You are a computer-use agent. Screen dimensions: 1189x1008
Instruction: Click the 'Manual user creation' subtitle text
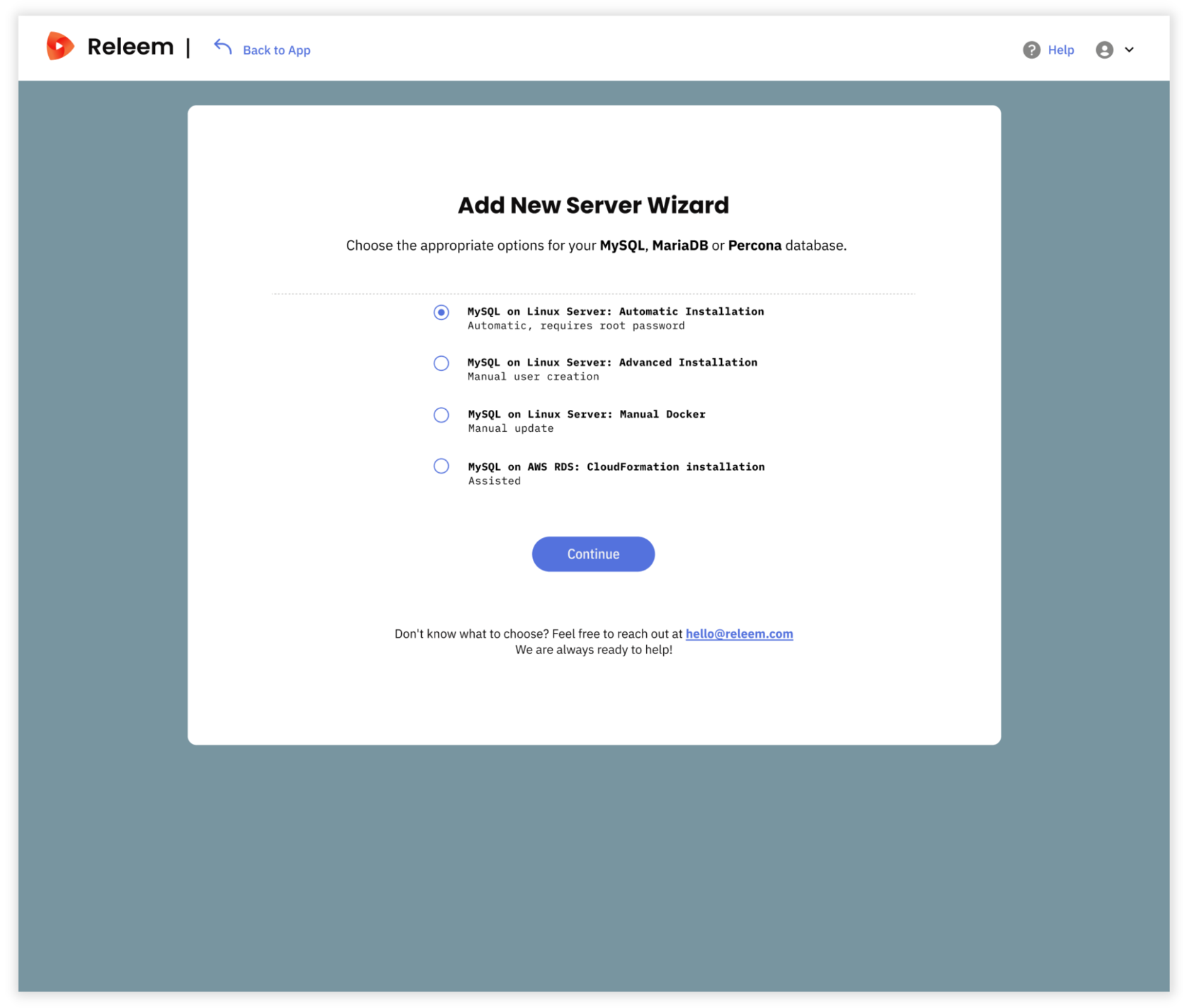tap(533, 376)
